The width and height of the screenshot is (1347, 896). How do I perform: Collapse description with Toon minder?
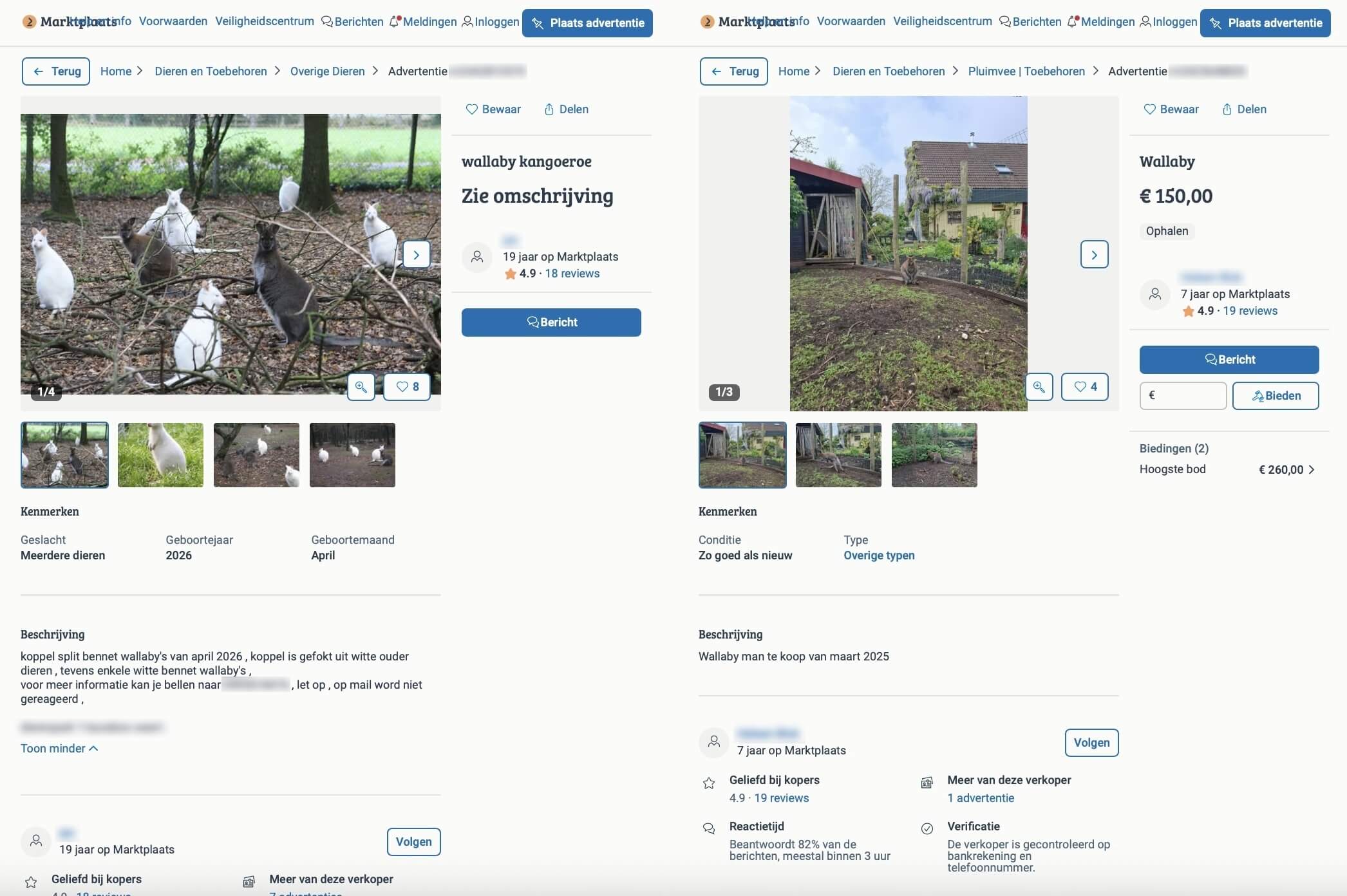coord(59,749)
